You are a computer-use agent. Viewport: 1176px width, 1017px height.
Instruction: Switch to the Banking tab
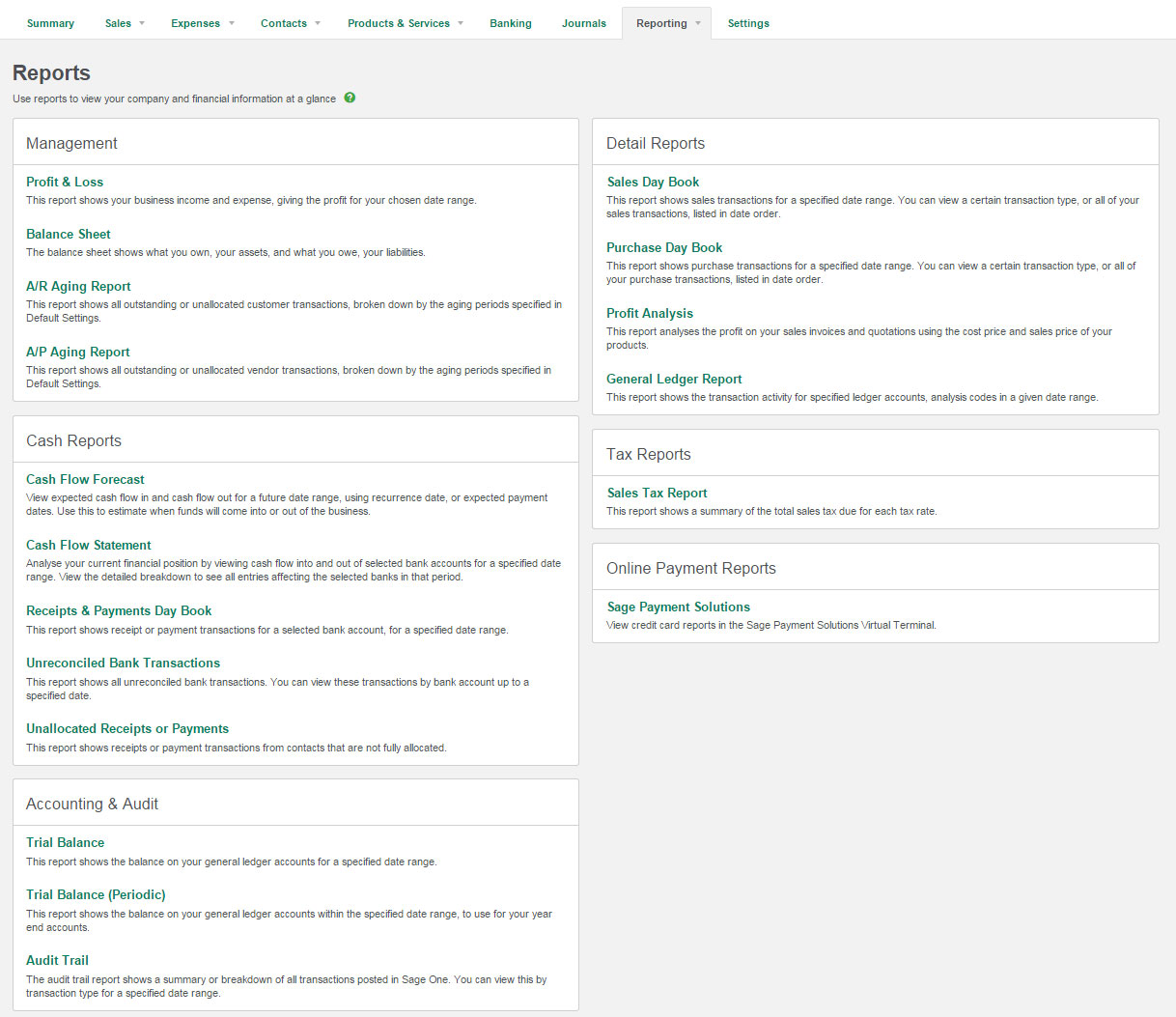point(511,22)
